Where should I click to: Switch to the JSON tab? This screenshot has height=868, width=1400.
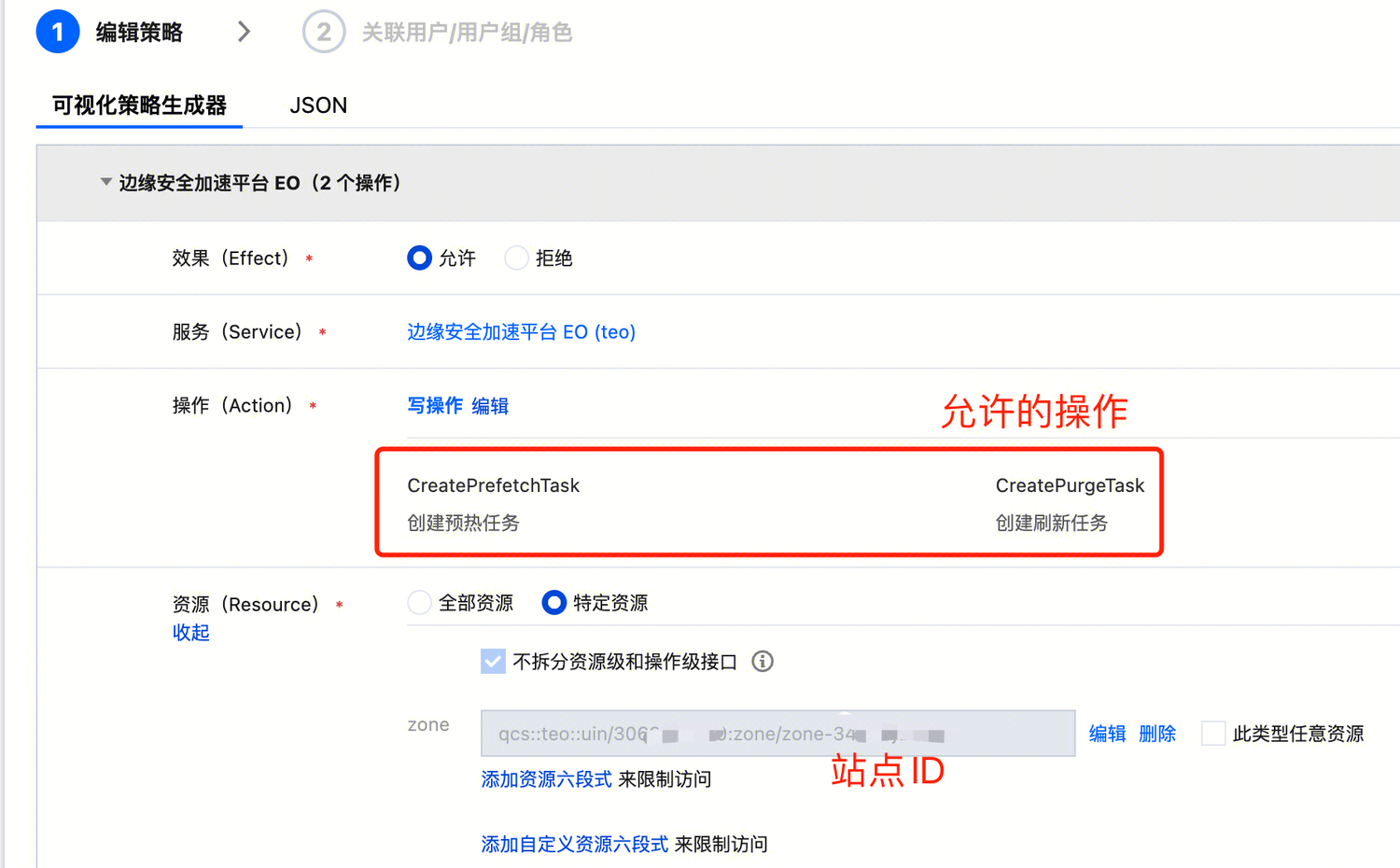(x=318, y=105)
